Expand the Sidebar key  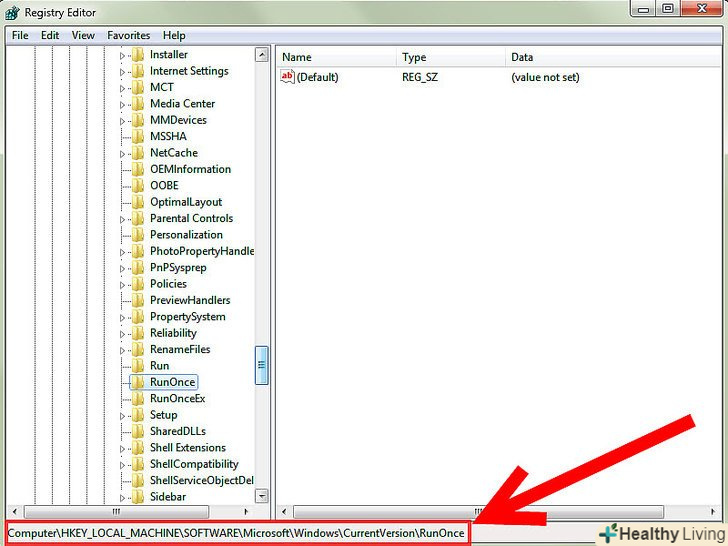pyautogui.click(x=123, y=498)
